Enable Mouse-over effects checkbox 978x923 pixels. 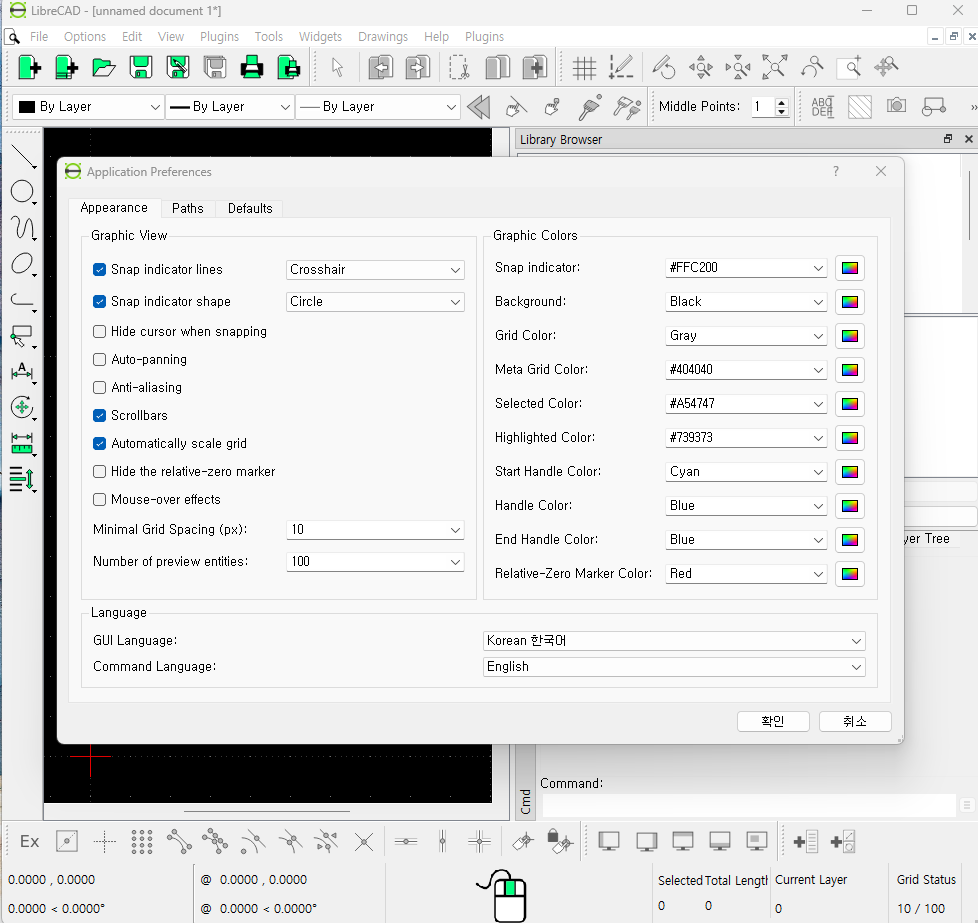click(x=100, y=499)
